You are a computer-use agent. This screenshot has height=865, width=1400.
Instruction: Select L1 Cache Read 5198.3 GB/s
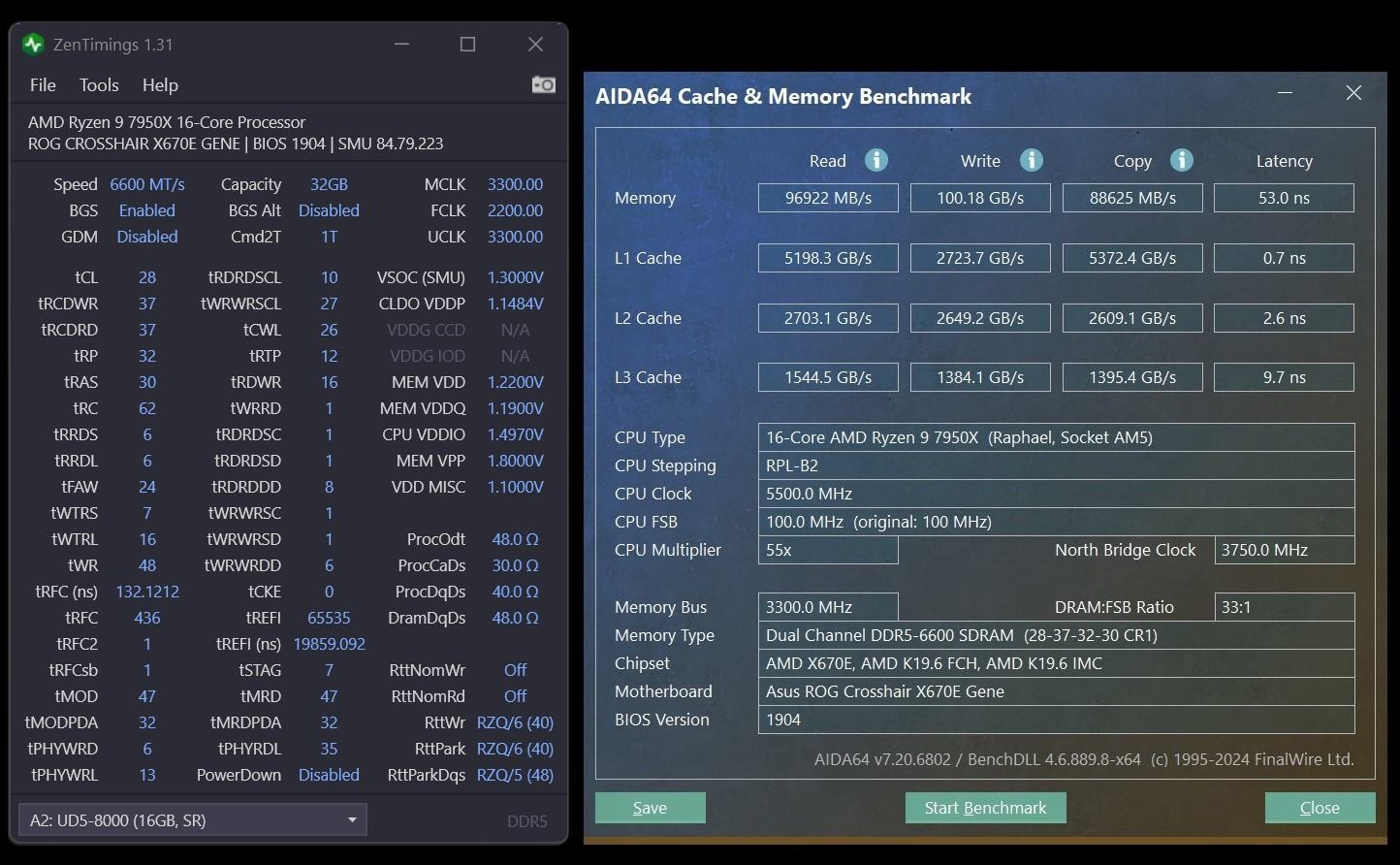pyautogui.click(x=828, y=258)
